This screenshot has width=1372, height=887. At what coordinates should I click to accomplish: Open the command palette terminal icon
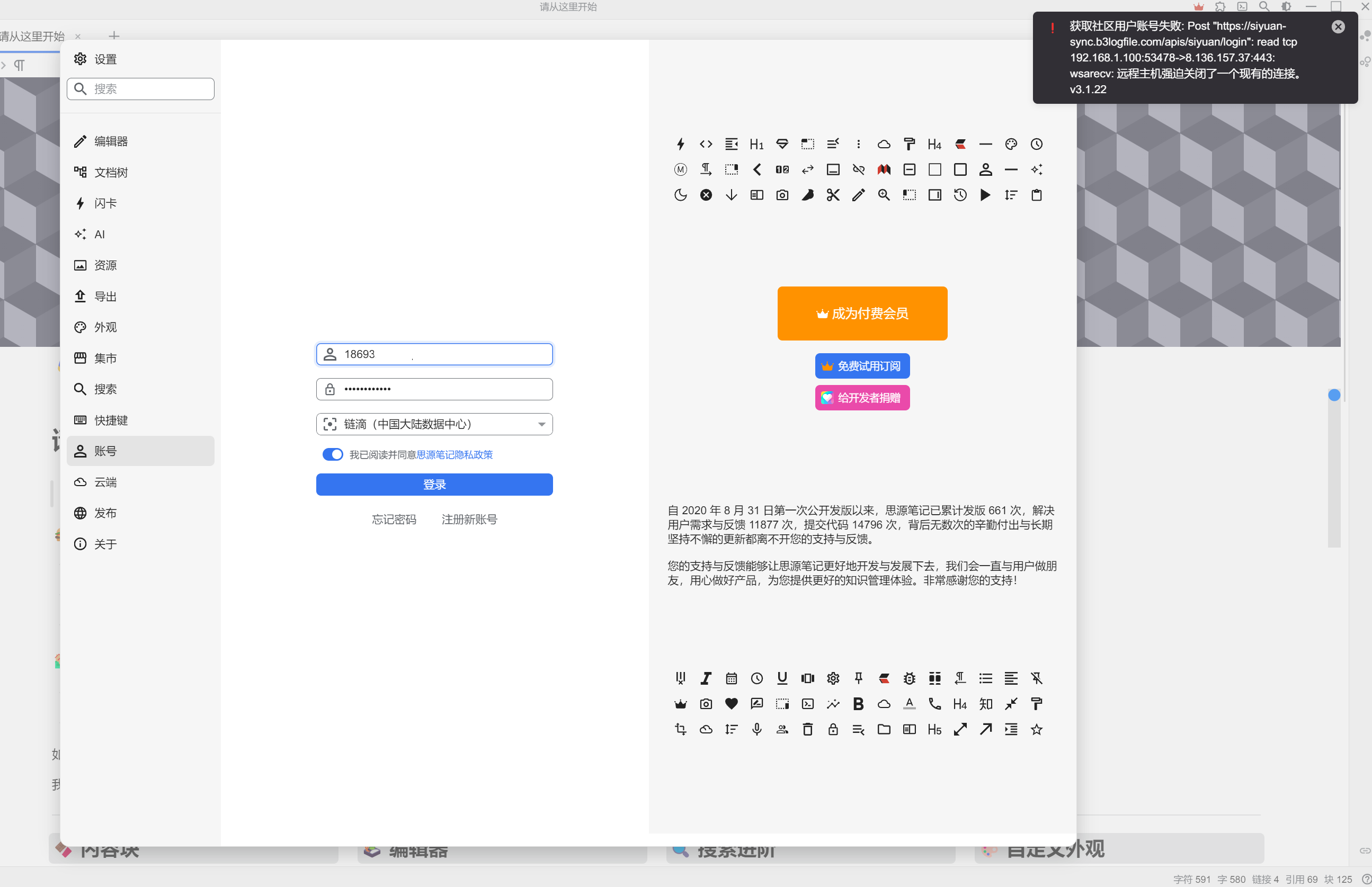click(x=1242, y=6)
